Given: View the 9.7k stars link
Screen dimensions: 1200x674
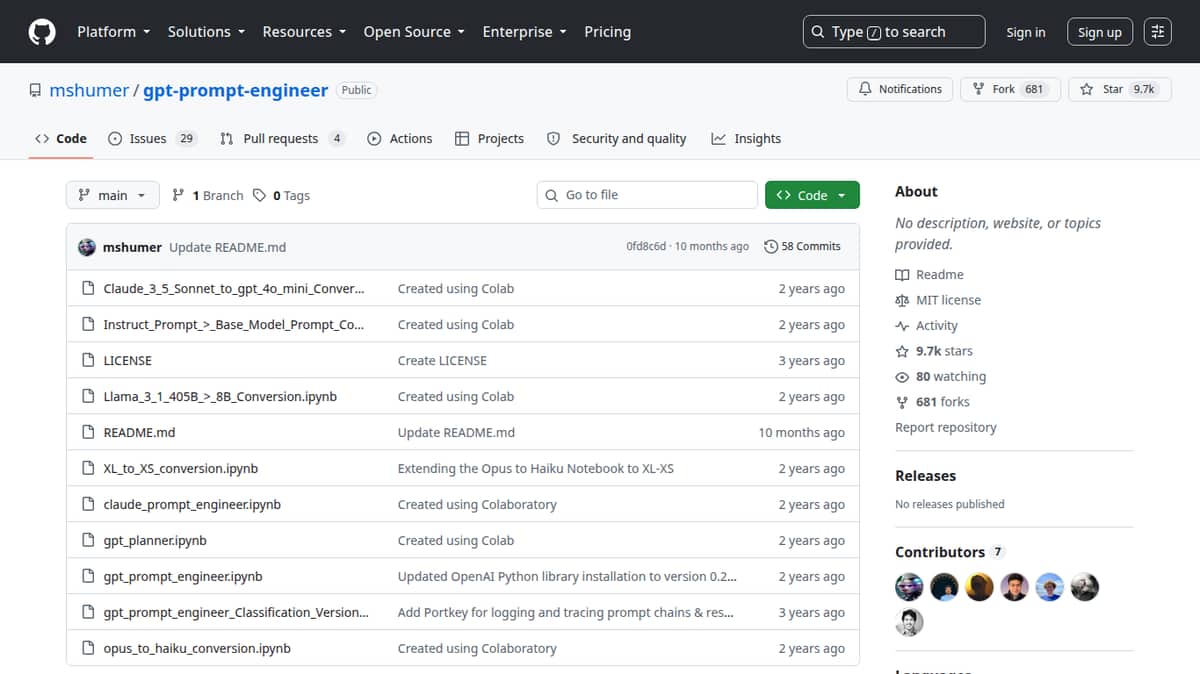Looking at the screenshot, I should point(934,352).
